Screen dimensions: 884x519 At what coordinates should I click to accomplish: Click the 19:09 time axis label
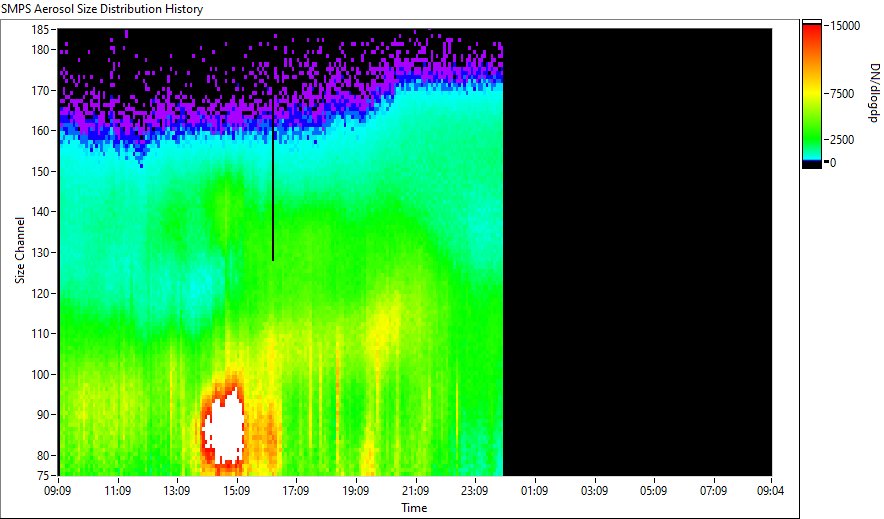click(x=355, y=491)
